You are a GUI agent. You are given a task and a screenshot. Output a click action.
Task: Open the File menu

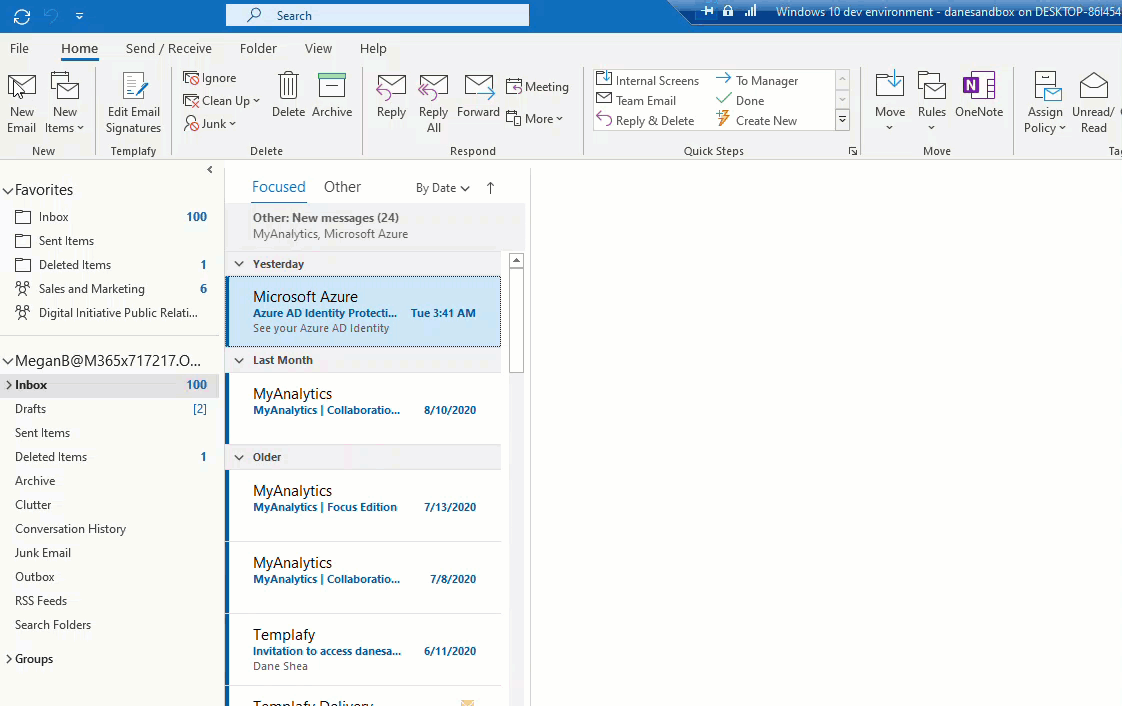click(19, 49)
